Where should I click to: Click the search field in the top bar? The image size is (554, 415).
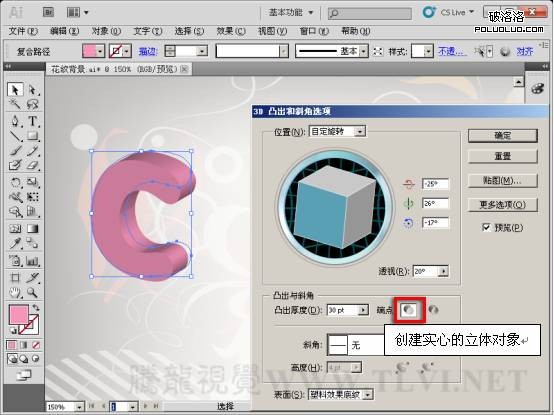coord(370,13)
